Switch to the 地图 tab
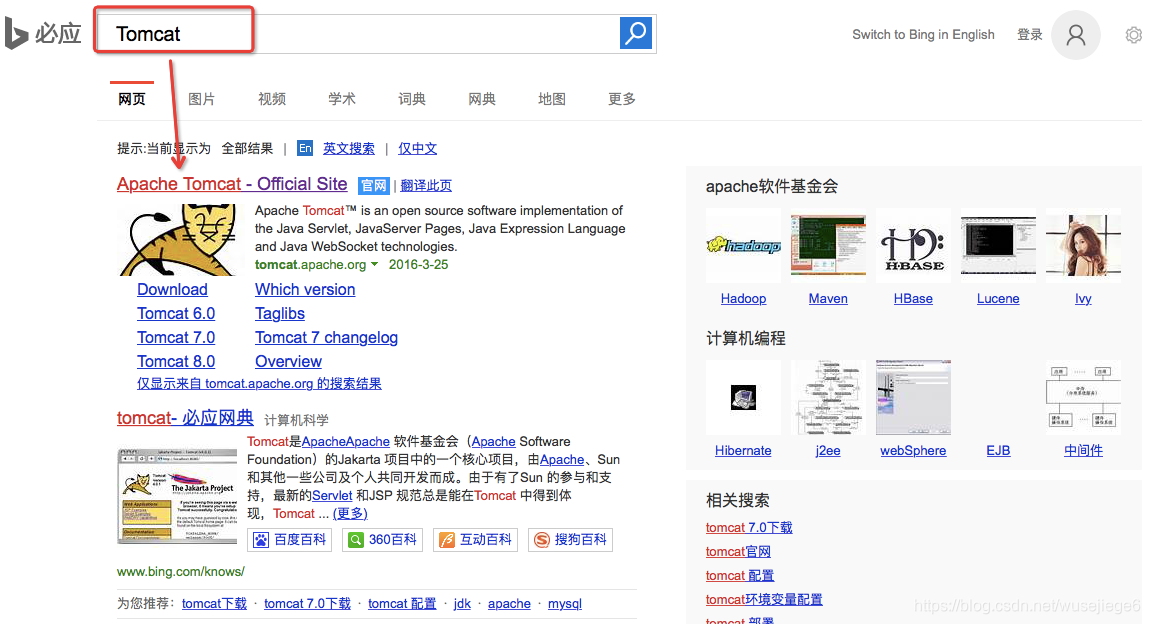Image resolution: width=1150 pixels, height=624 pixels. pos(552,99)
